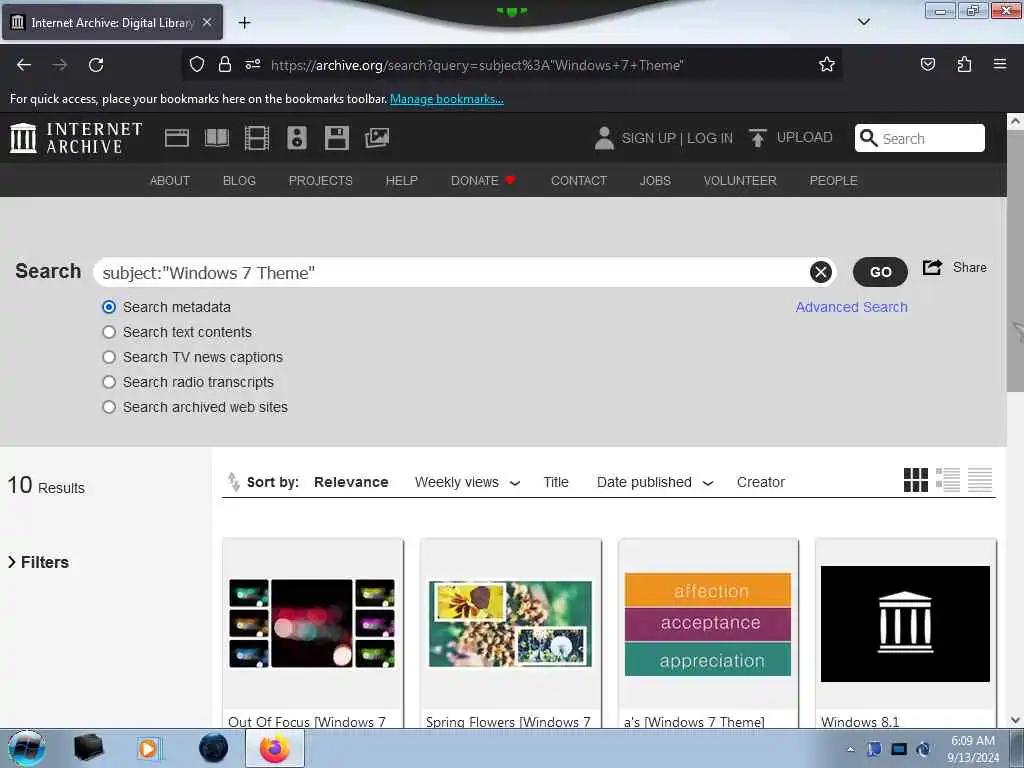Toggle sort direction arrows icon
The height and width of the screenshot is (768, 1024).
point(233,481)
